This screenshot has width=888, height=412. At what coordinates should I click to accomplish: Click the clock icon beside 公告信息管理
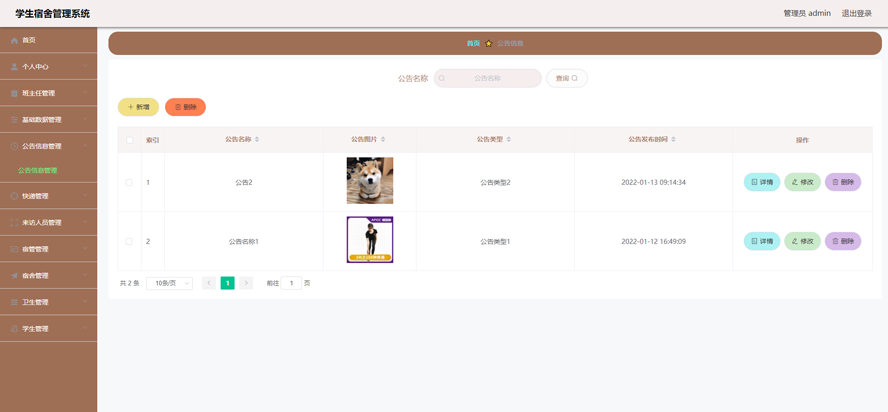click(x=14, y=146)
